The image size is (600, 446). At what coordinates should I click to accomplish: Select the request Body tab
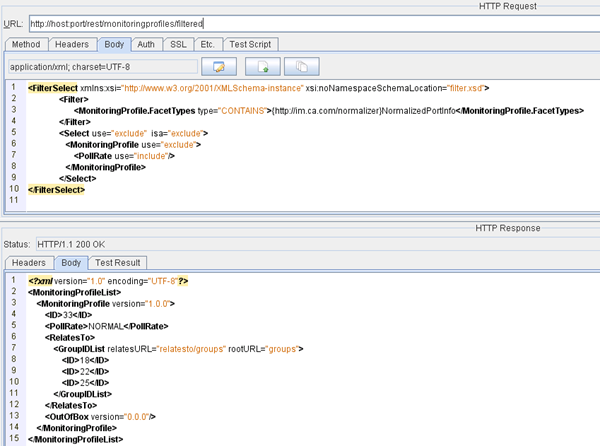tap(114, 44)
